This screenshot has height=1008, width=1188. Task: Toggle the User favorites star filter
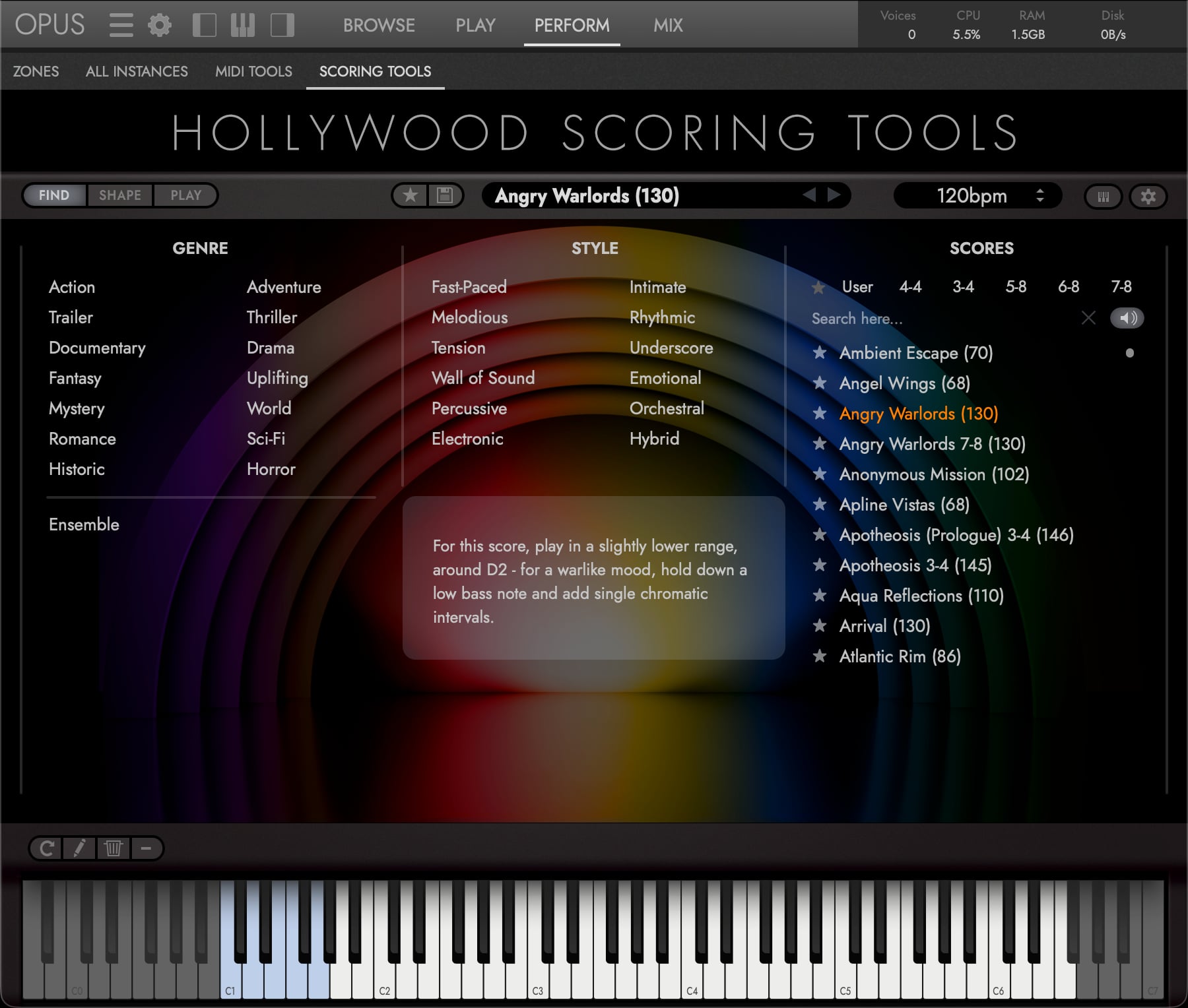[x=818, y=288]
